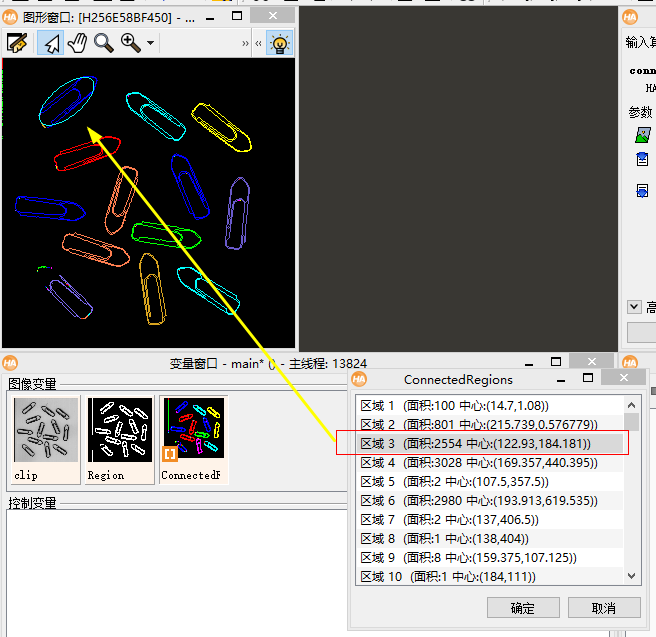Select row 区域 5 in region list

[489, 481]
